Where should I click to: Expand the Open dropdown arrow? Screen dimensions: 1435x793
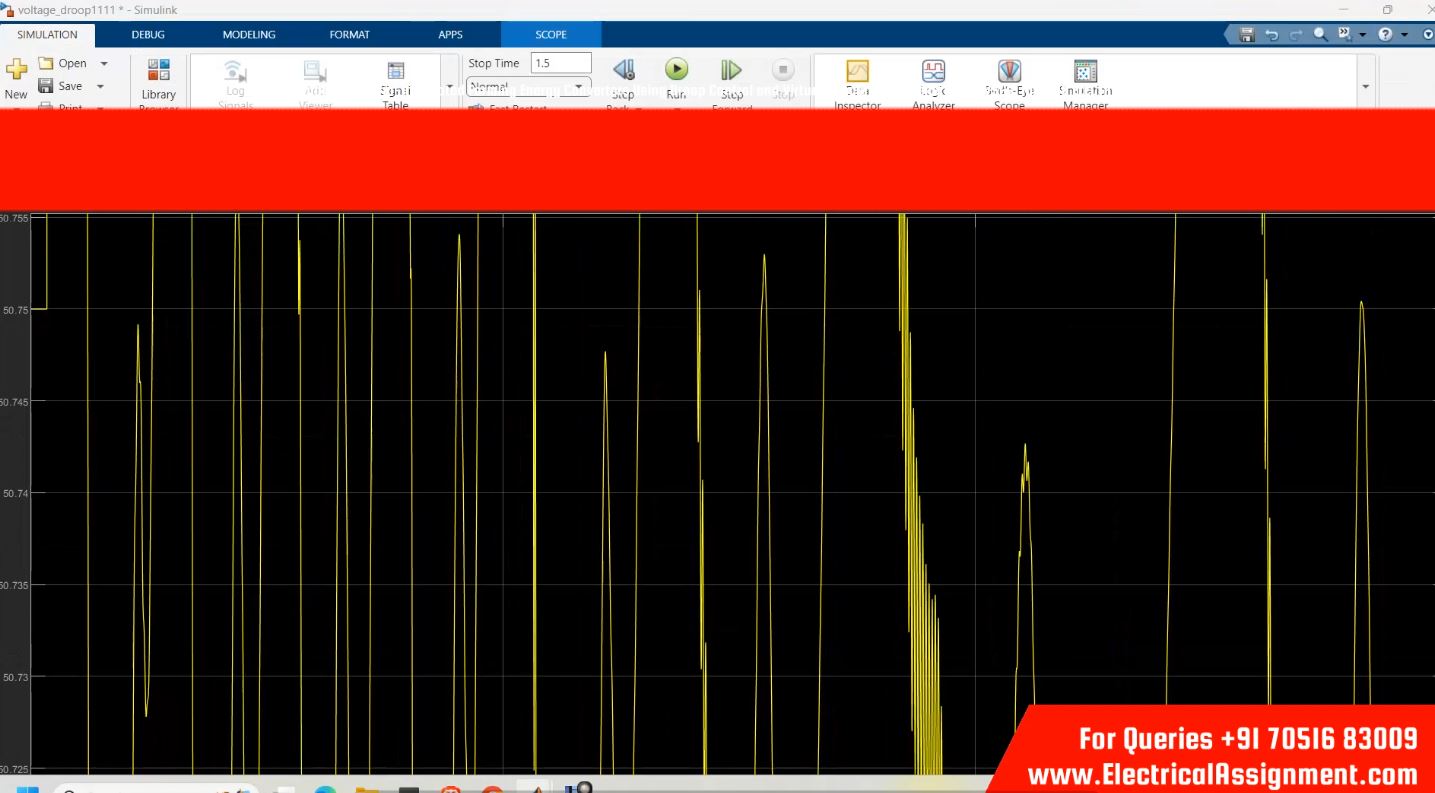tap(103, 63)
